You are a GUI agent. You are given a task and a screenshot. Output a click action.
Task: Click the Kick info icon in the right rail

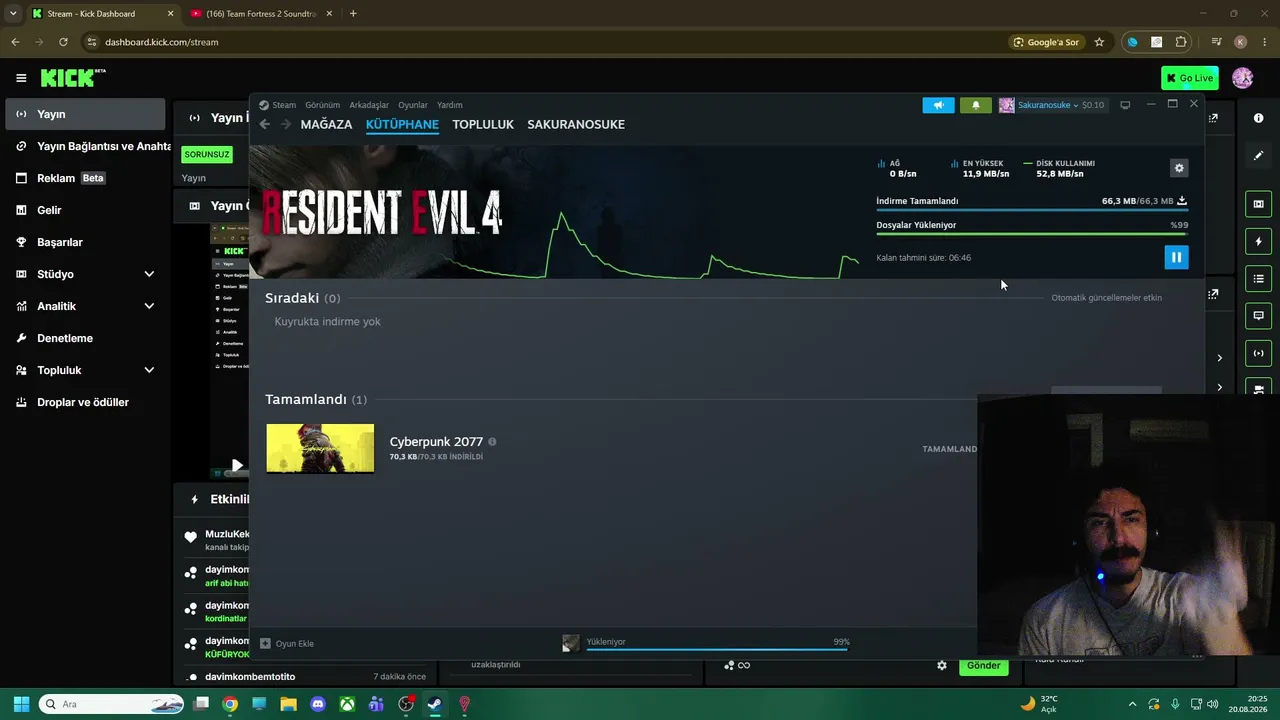[1258, 118]
